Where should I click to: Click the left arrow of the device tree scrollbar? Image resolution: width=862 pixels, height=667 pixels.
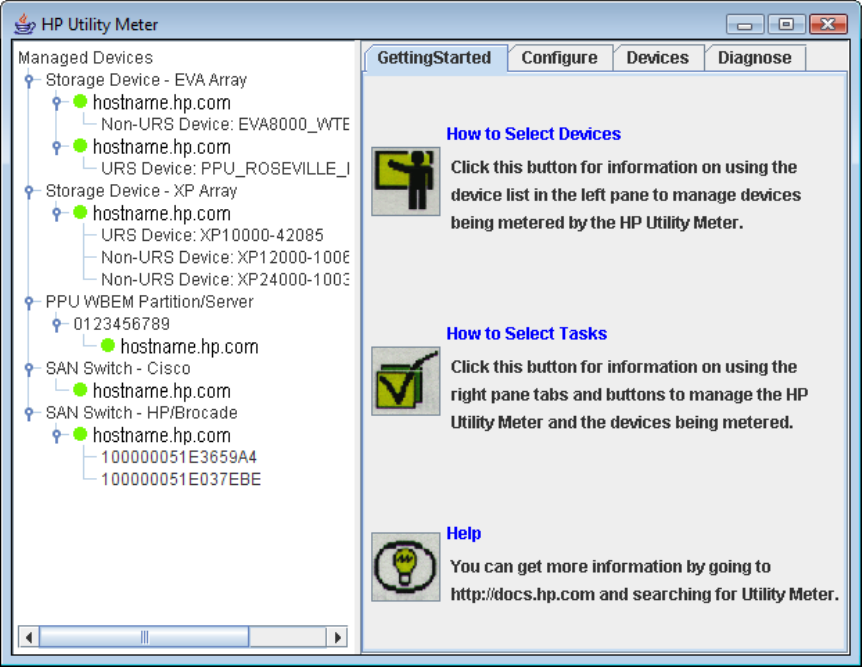click(x=29, y=637)
